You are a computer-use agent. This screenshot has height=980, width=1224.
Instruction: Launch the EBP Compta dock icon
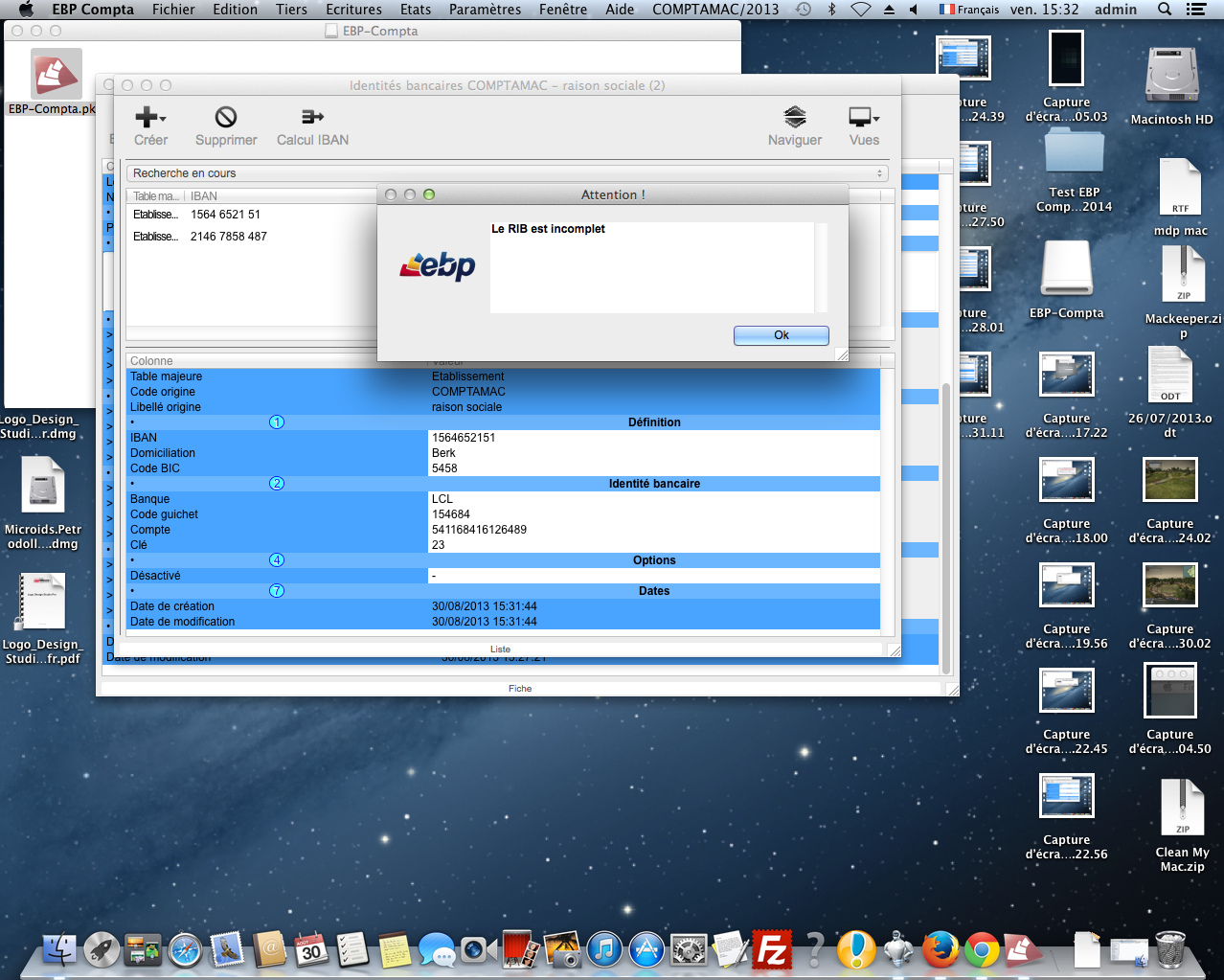click(x=1023, y=950)
